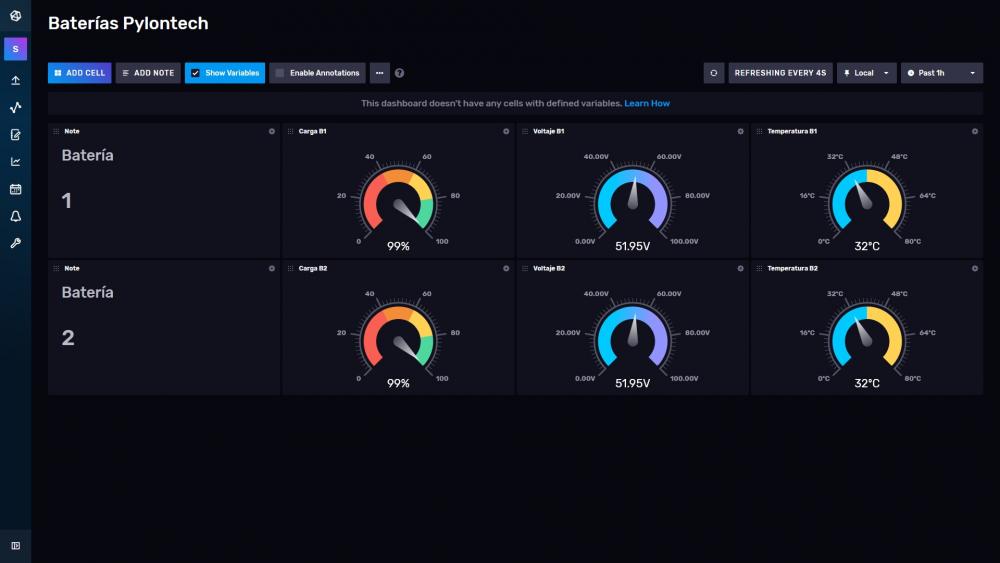
Task: Toggle sidebar collapse icon at bottom
Action: (15, 546)
